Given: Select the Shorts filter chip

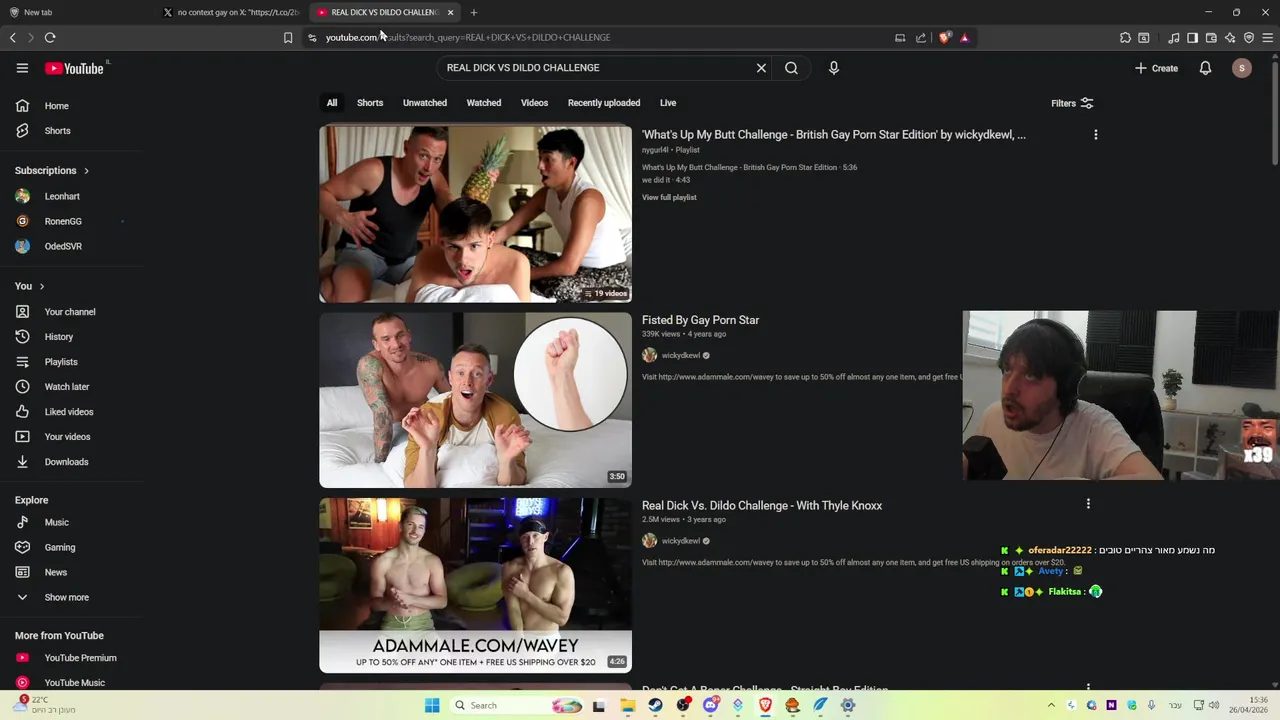Looking at the screenshot, I should [370, 103].
